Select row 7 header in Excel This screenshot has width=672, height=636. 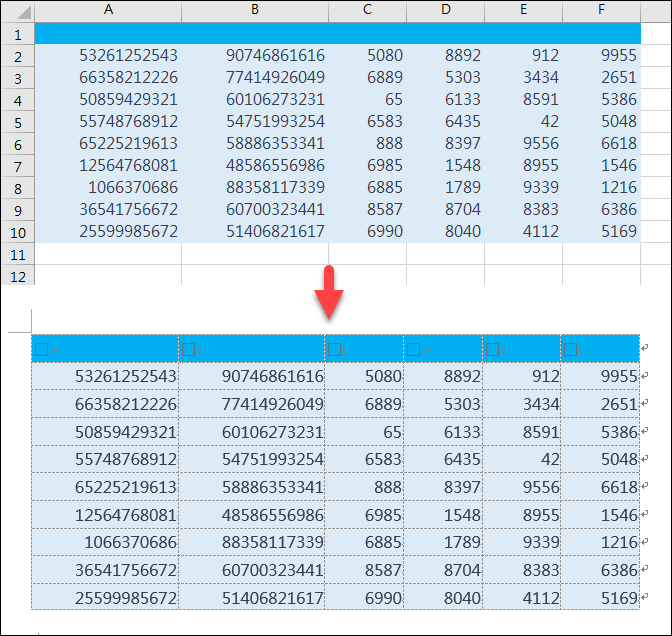click(18, 165)
